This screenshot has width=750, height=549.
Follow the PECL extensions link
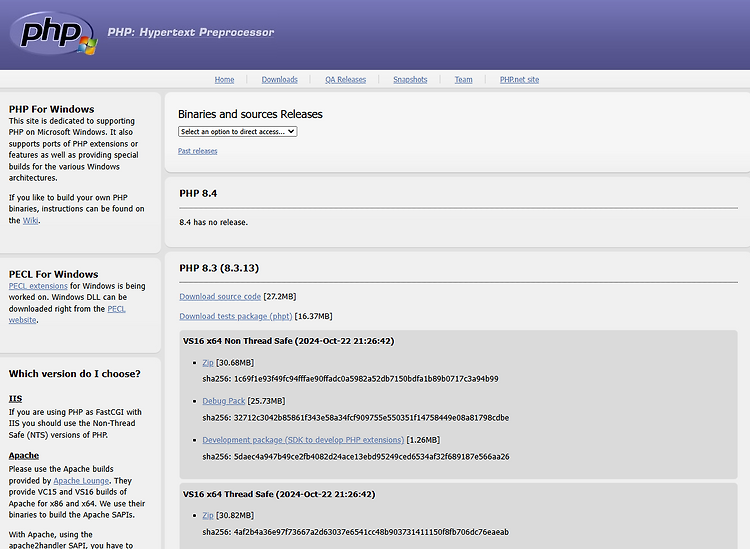click(38, 286)
